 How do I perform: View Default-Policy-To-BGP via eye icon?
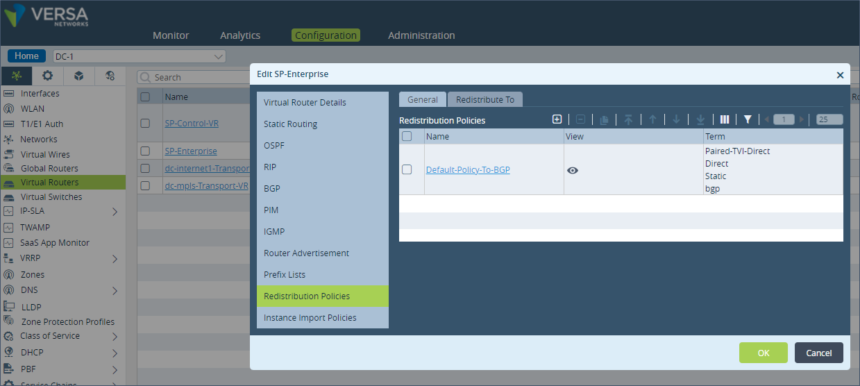573,171
